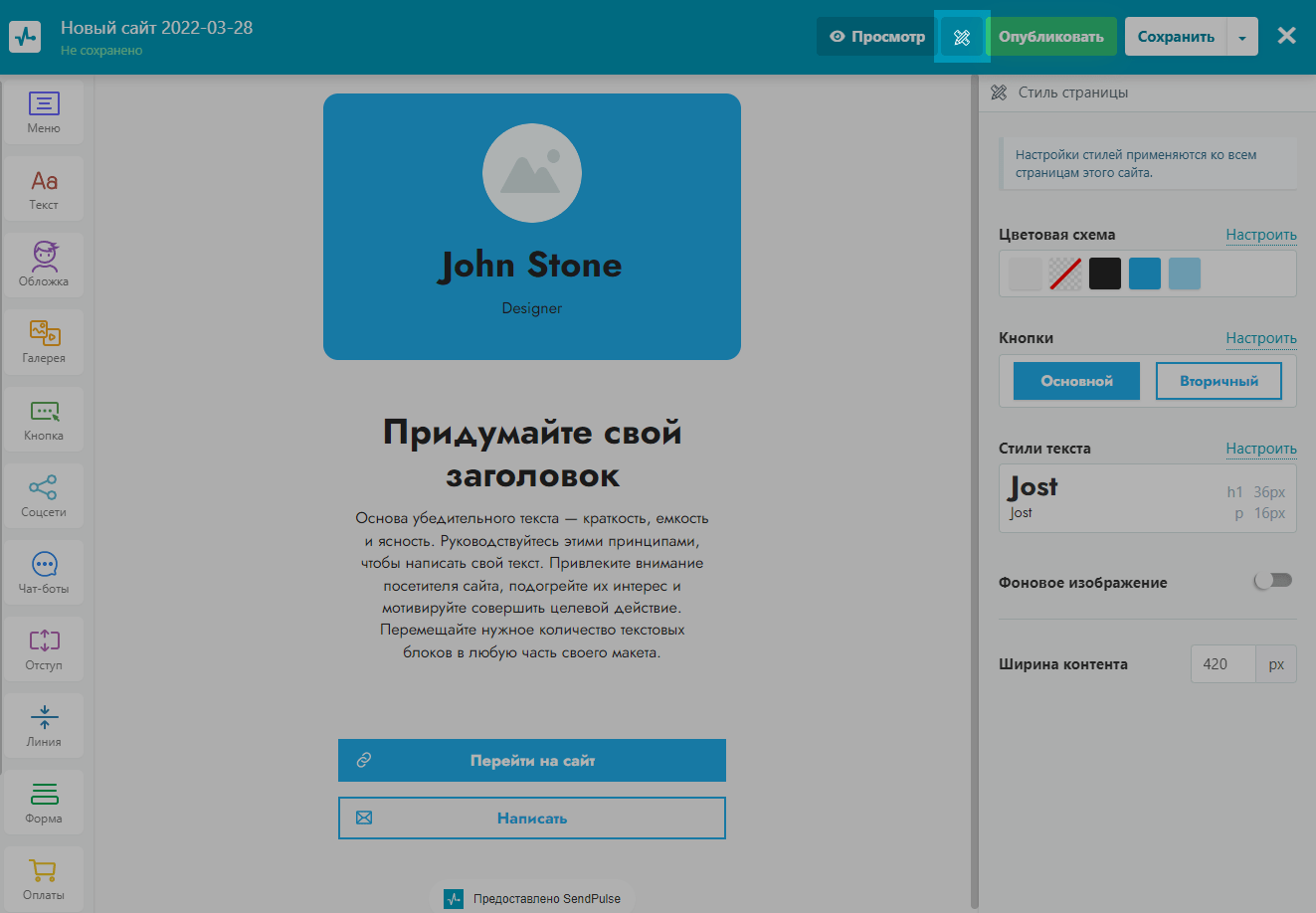Select the blue color swatch
This screenshot has height=913, width=1316.
(1145, 274)
